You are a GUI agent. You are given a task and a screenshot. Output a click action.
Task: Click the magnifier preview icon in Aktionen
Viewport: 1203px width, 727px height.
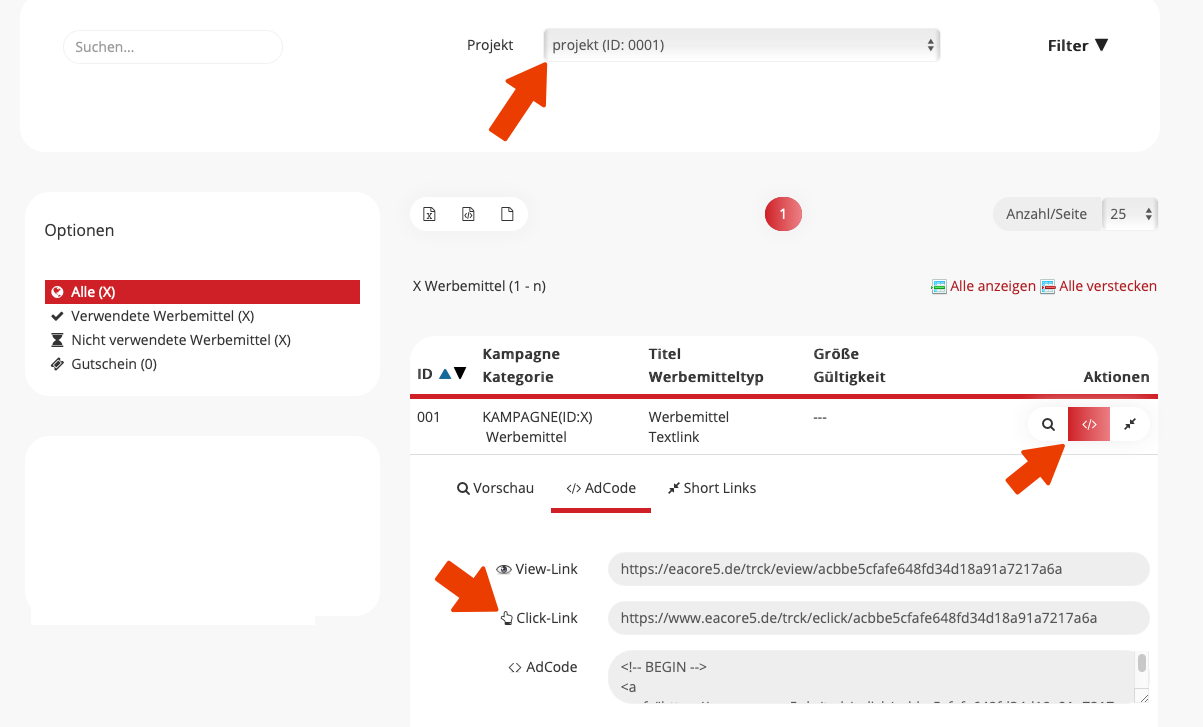[1048, 424]
